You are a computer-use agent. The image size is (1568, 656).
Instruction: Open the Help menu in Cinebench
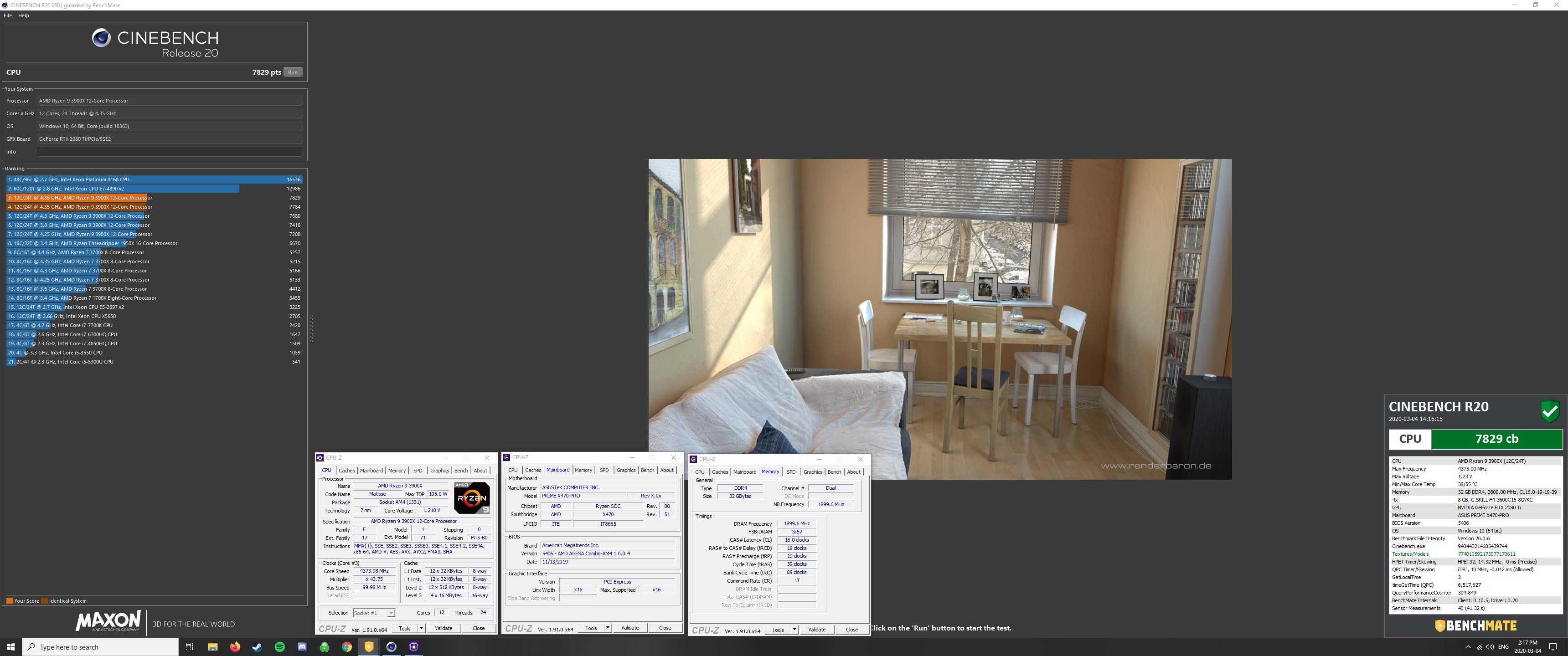point(24,16)
